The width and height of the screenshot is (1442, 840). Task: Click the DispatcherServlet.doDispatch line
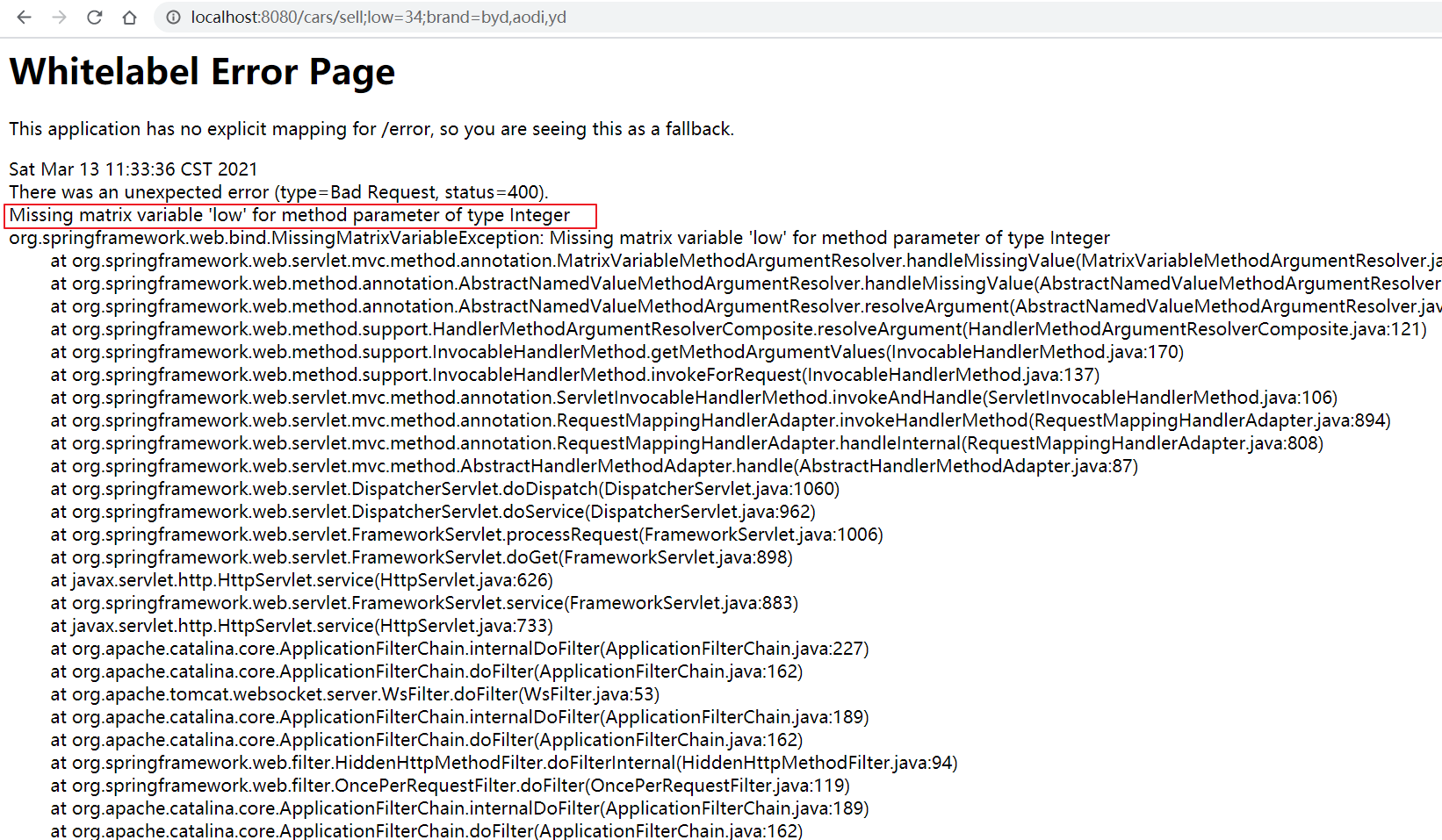coord(445,489)
